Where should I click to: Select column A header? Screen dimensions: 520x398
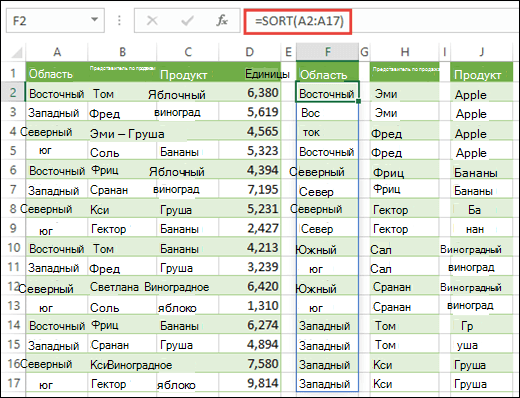point(57,52)
